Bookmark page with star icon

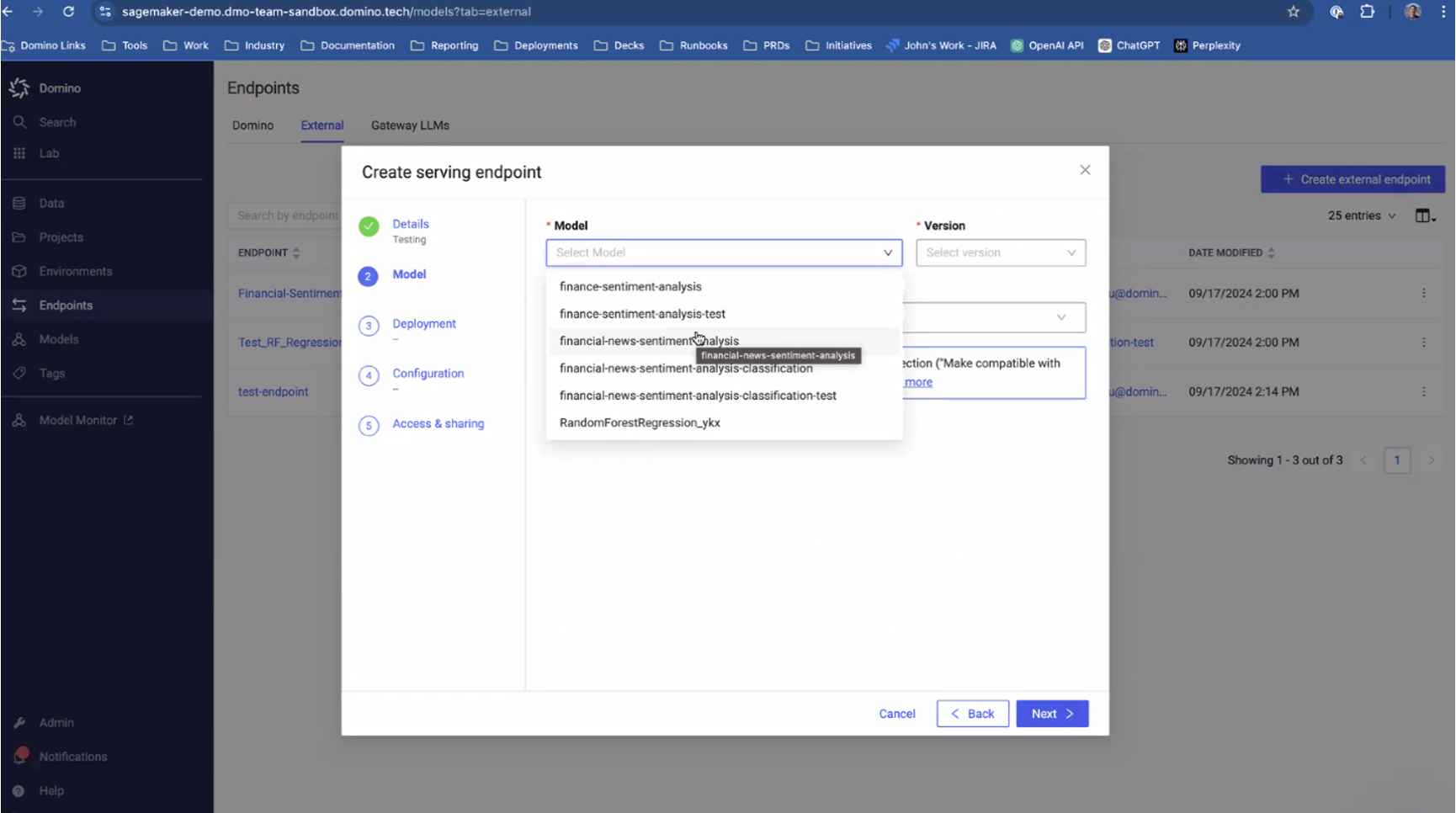pos(1294,12)
